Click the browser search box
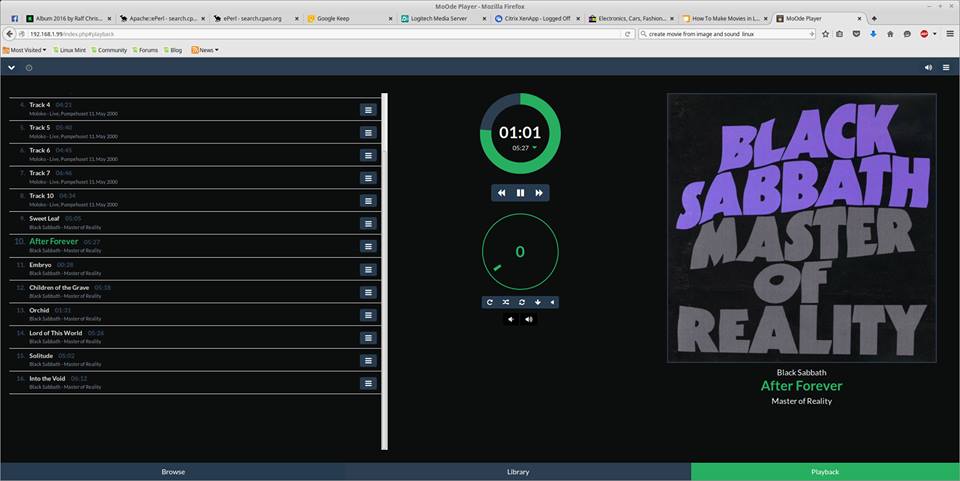Screen dimensions: 960x481 point(727,34)
